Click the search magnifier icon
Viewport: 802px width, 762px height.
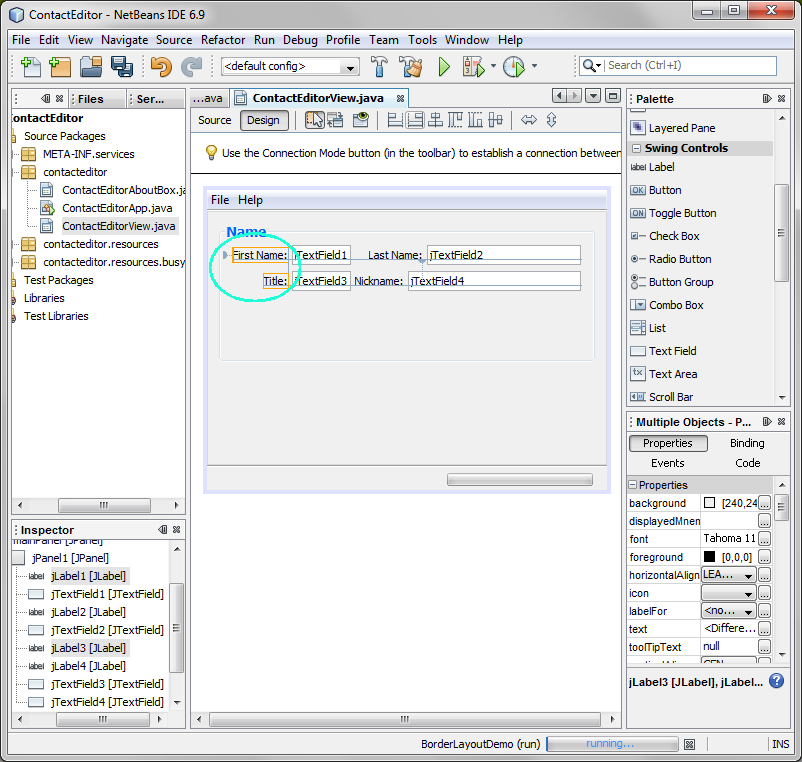pos(589,65)
